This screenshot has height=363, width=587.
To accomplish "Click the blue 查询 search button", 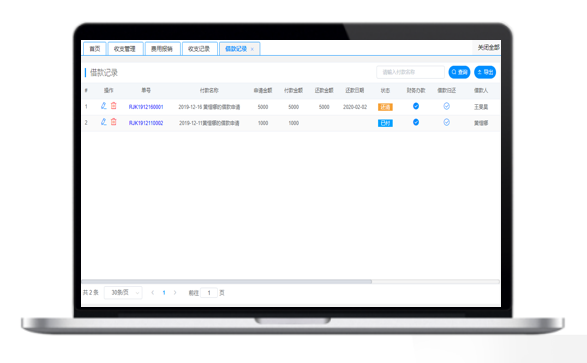I will point(459,72).
